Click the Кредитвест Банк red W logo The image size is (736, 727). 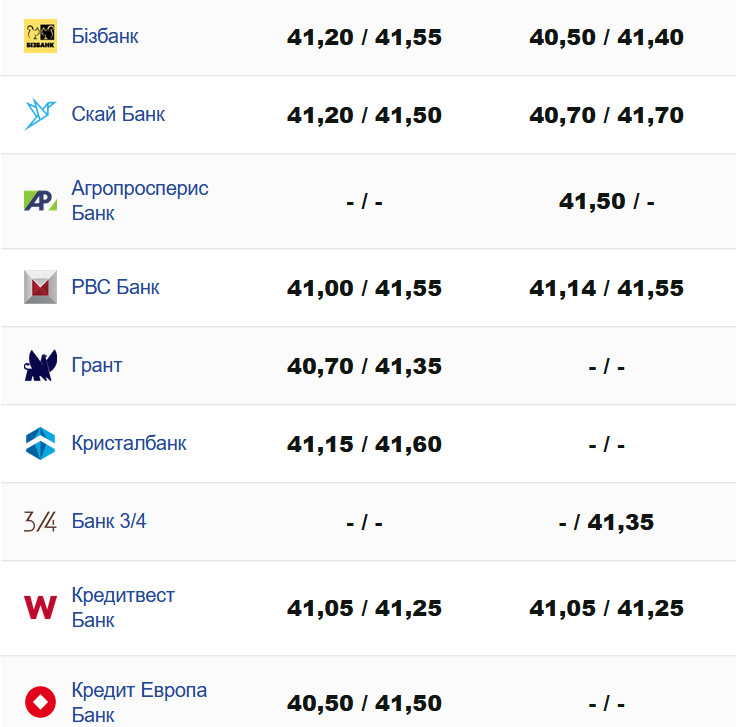[x=40, y=608]
